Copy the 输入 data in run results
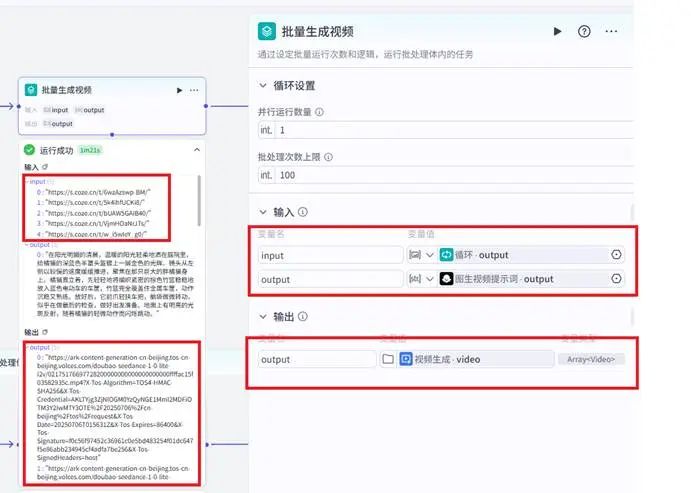The width and height of the screenshot is (691, 493). click(45, 167)
